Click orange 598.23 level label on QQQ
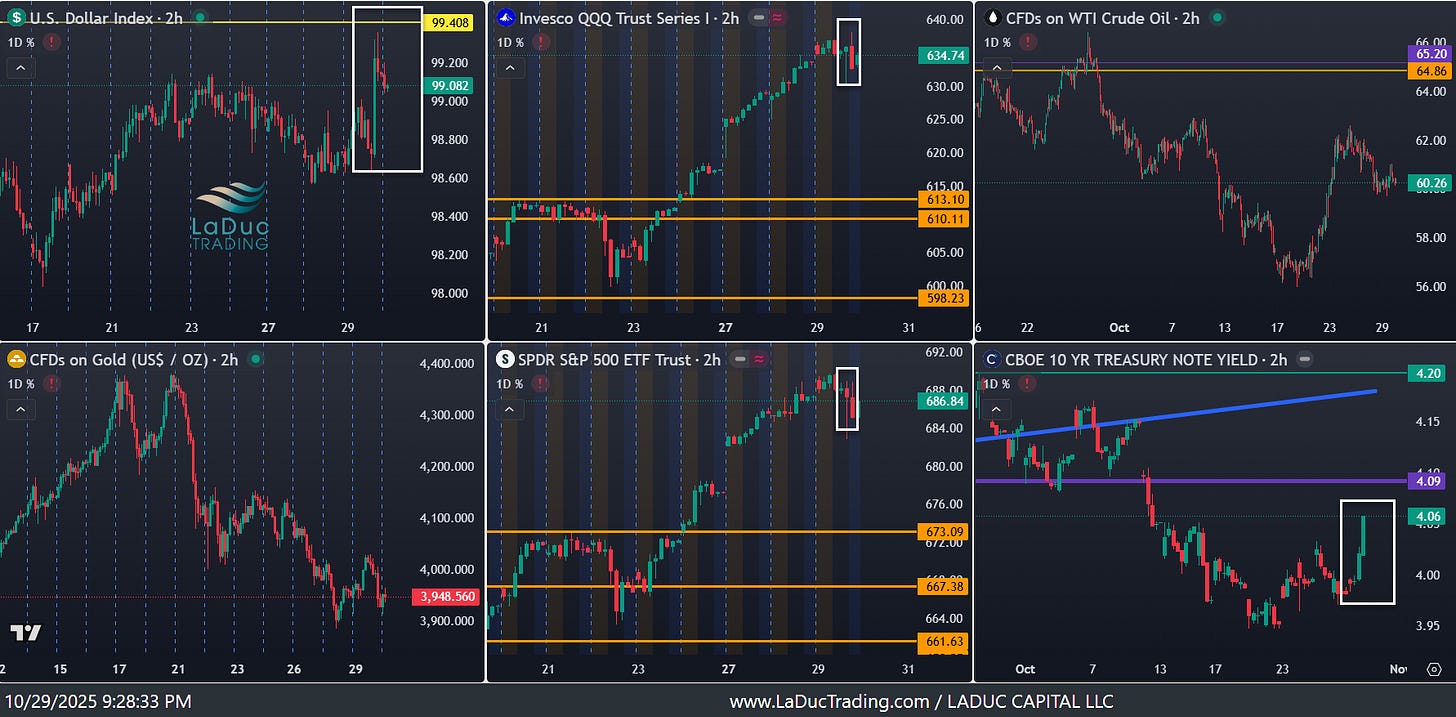This screenshot has height=717, width=1456. [x=943, y=298]
